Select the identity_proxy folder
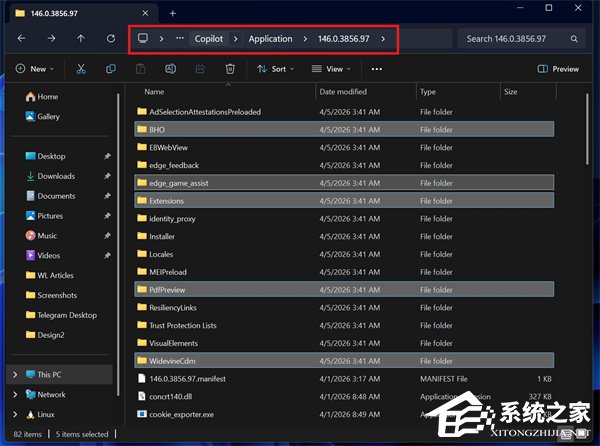 pos(344,218)
